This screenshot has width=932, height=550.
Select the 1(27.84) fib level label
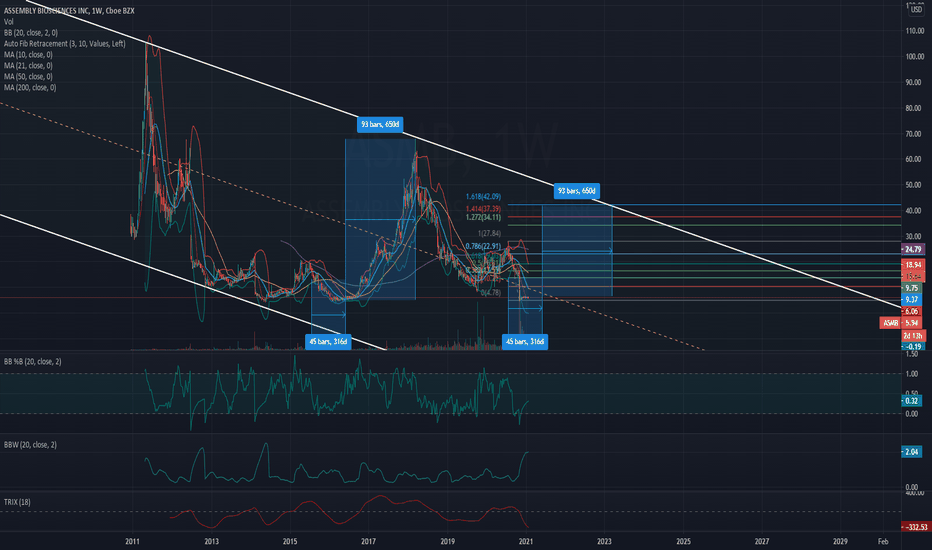coord(490,234)
